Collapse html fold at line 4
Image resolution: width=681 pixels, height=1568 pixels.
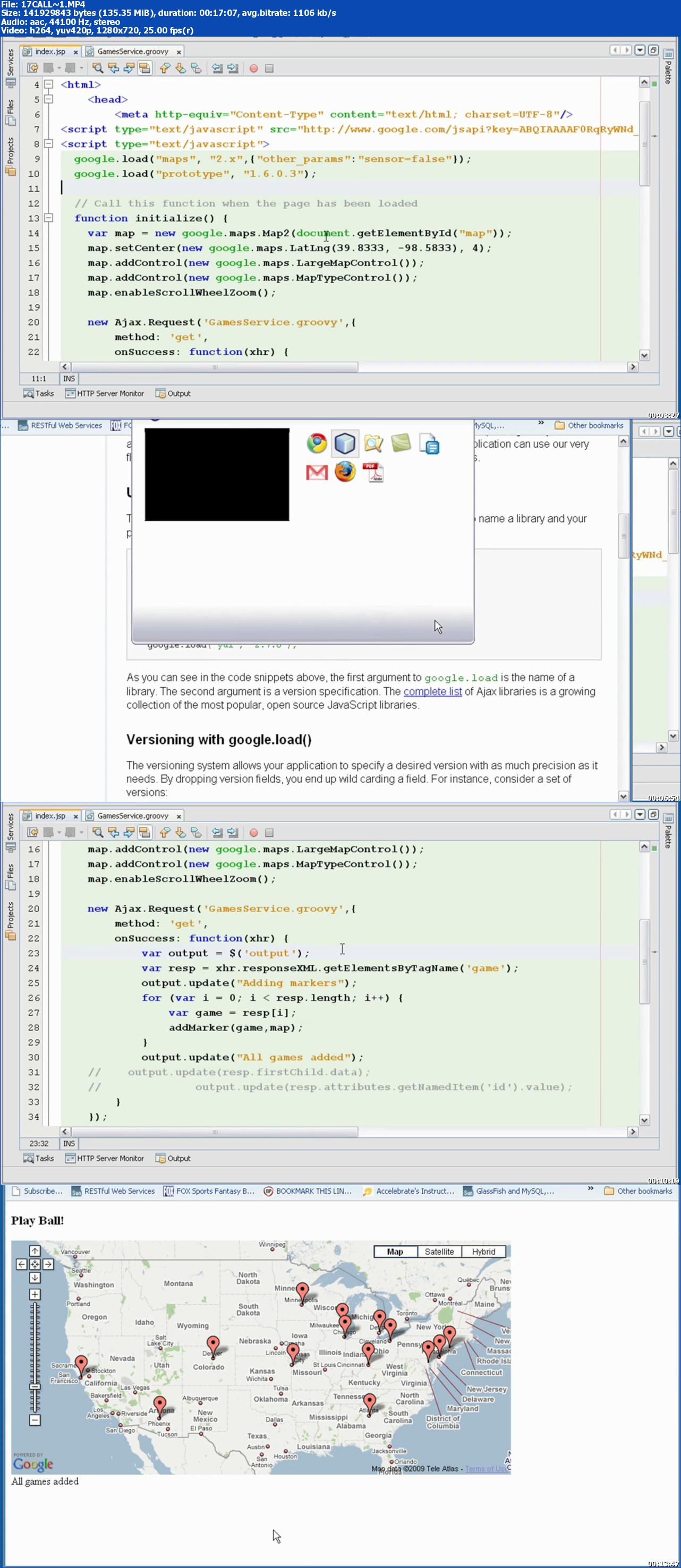(49, 84)
